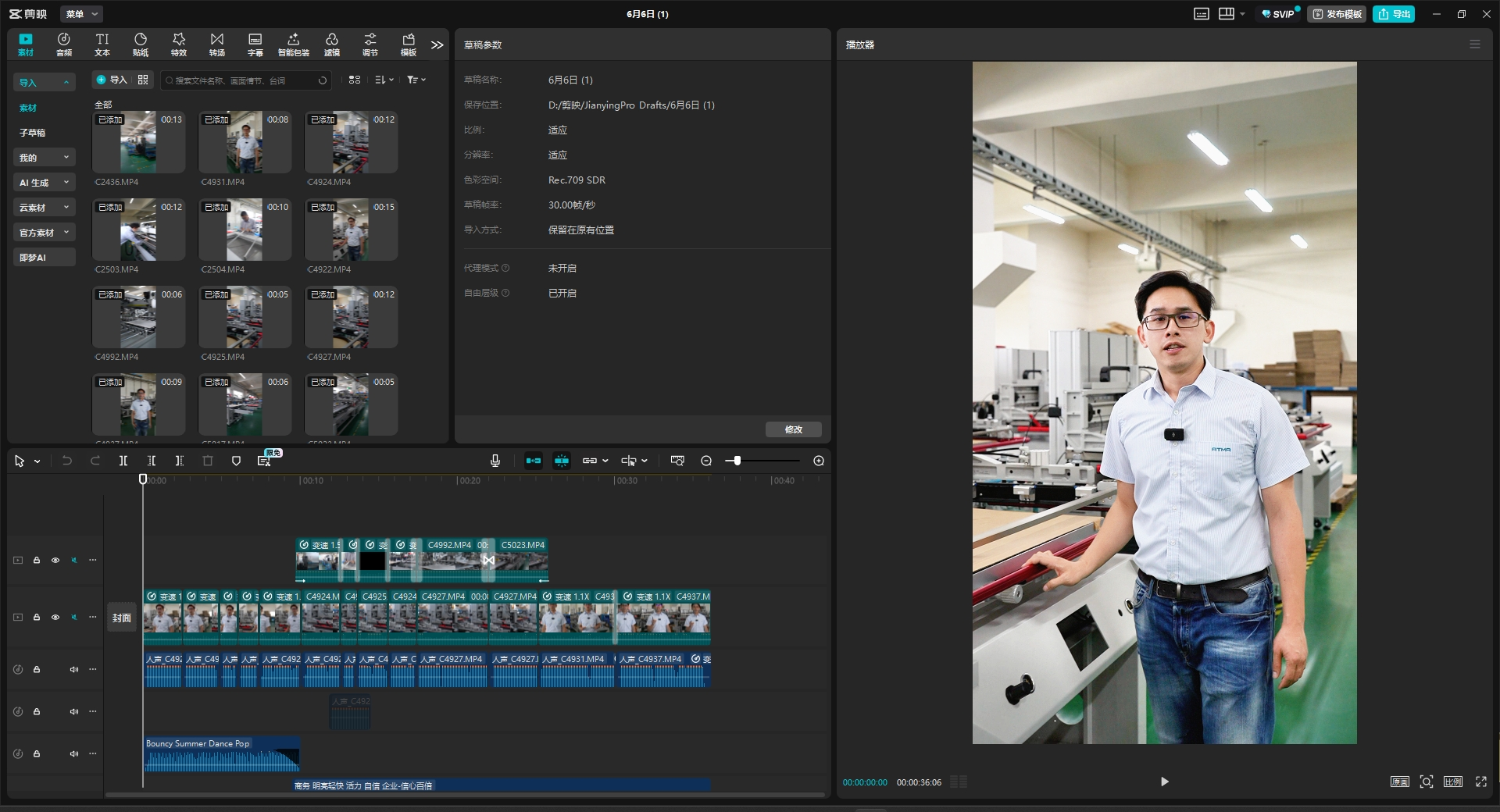
Task: Click the microphone record voiceover icon
Action: tap(495, 461)
